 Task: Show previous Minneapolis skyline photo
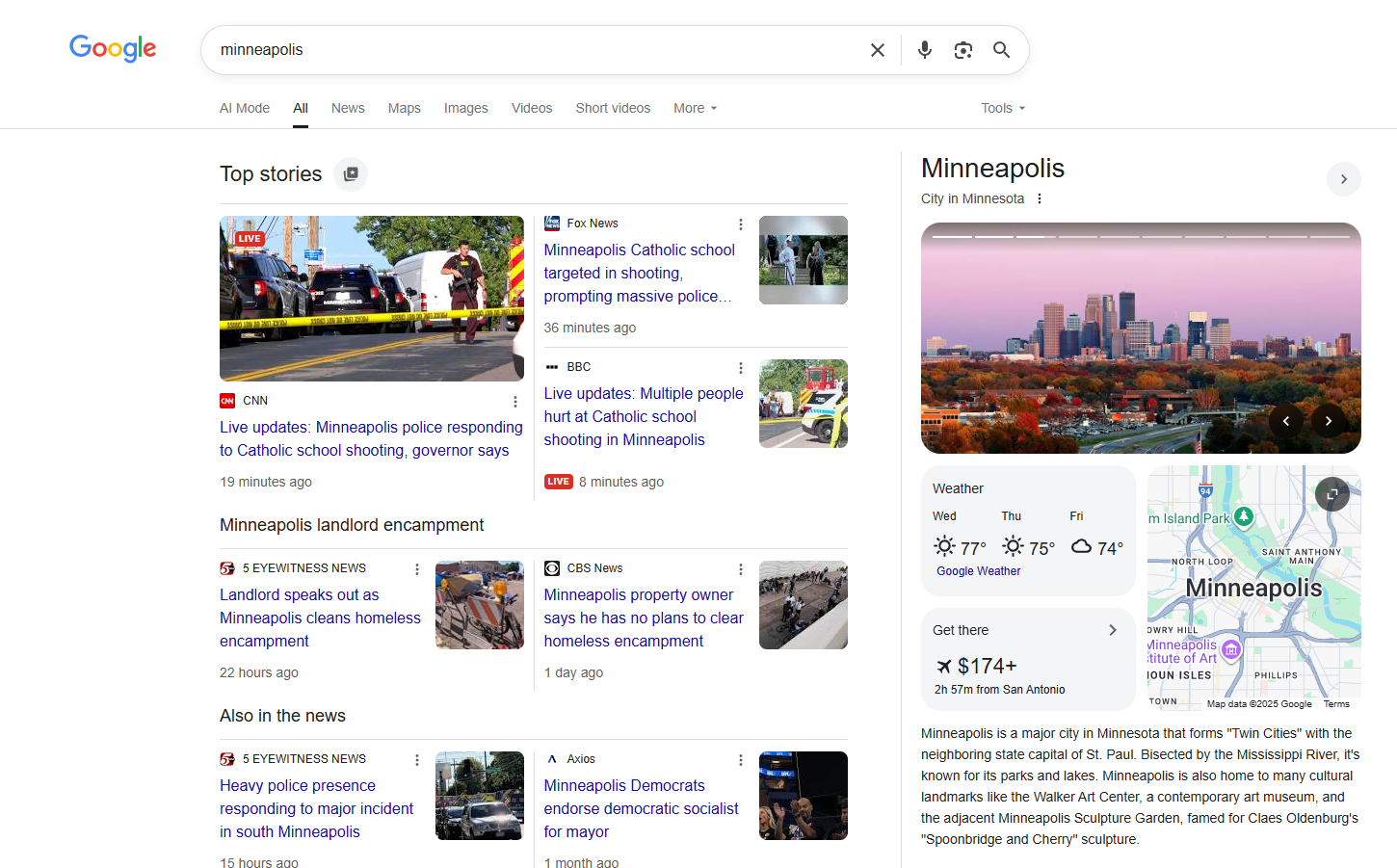1286,421
